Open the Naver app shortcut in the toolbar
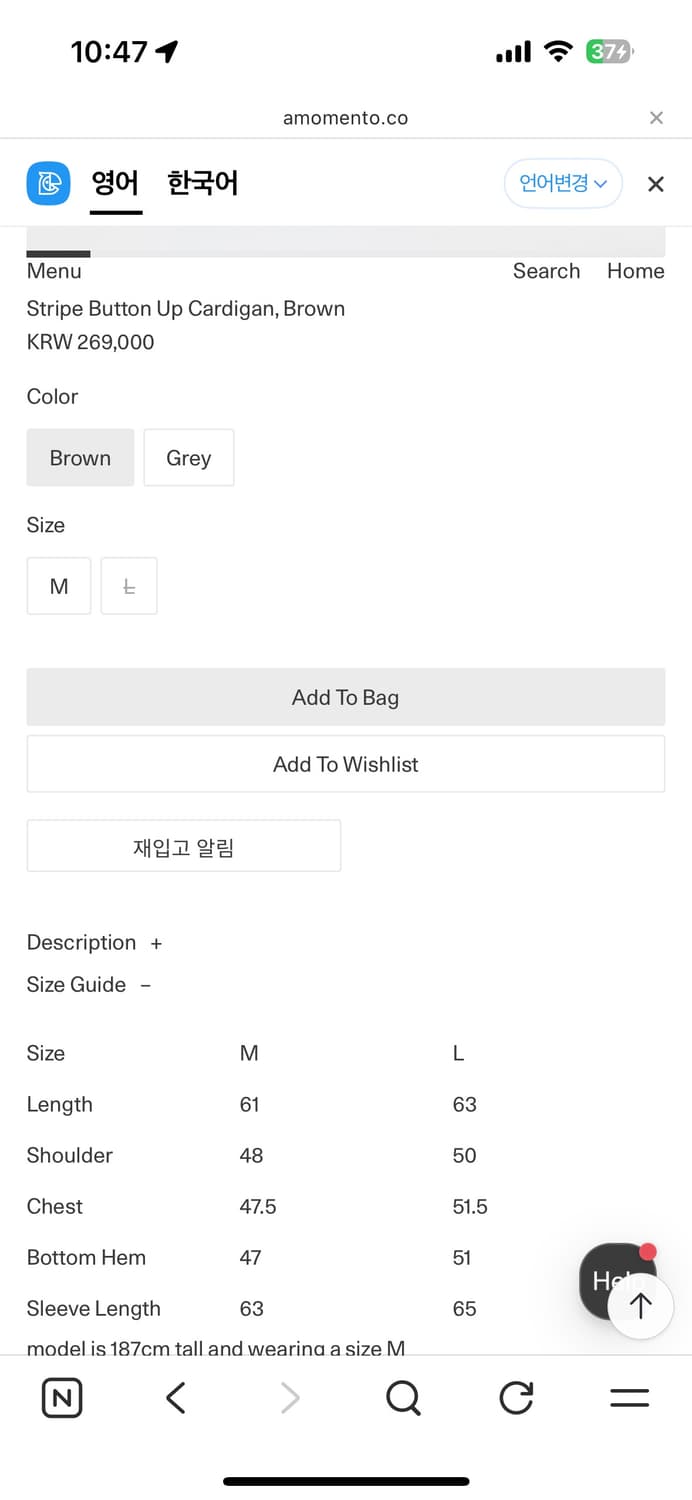The image size is (692, 1500). 61,1398
